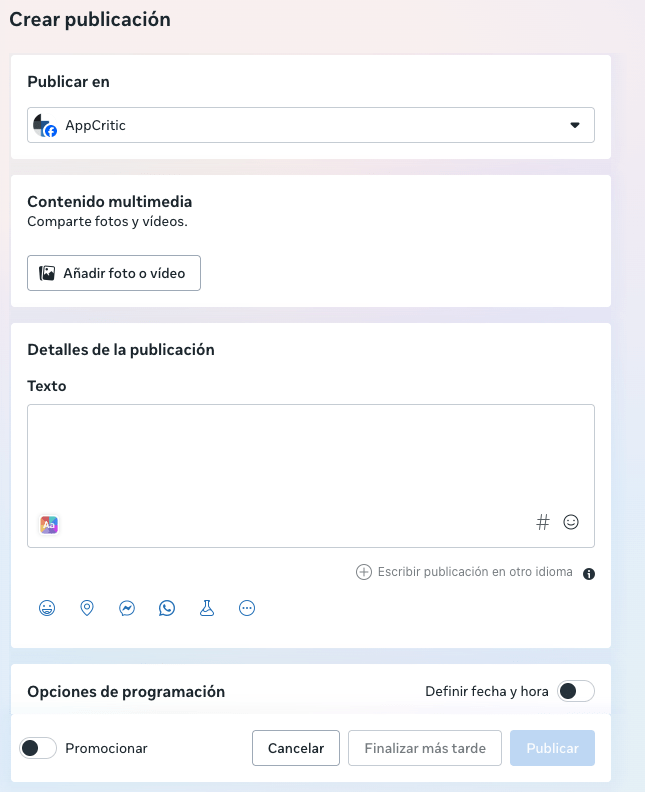Viewport: 645px width, 792px height.
Task: Insert a hashtag with the # icon
Action: click(543, 522)
